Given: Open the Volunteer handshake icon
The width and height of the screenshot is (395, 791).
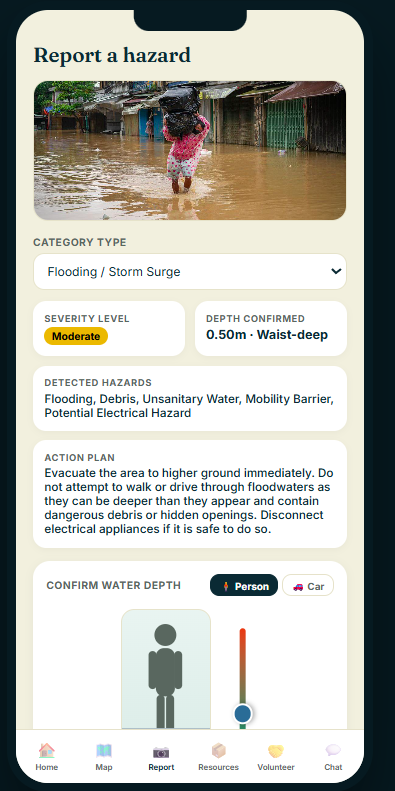Looking at the screenshot, I should coord(276,751).
